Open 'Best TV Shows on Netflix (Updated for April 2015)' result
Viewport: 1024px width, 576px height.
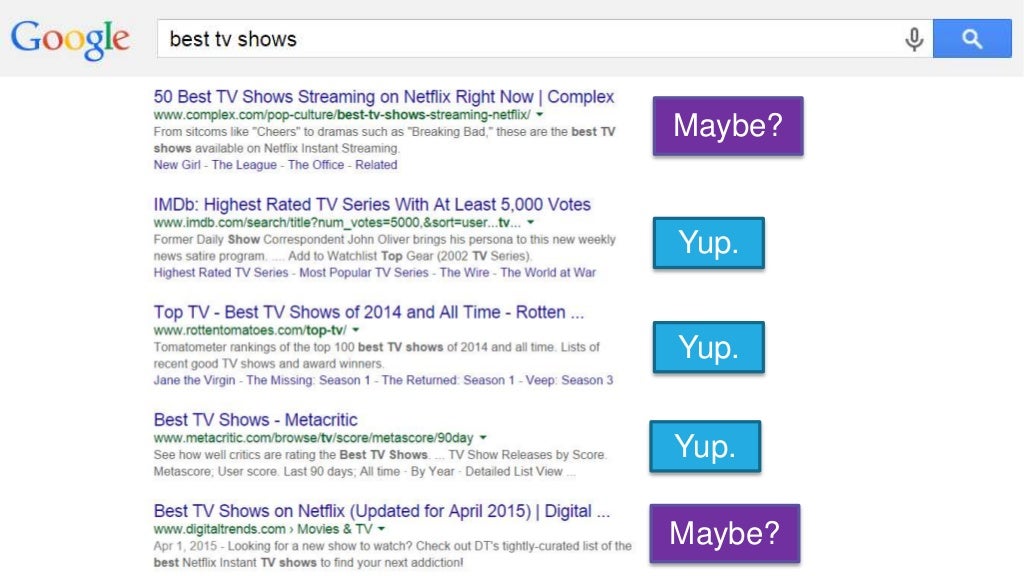(x=381, y=511)
